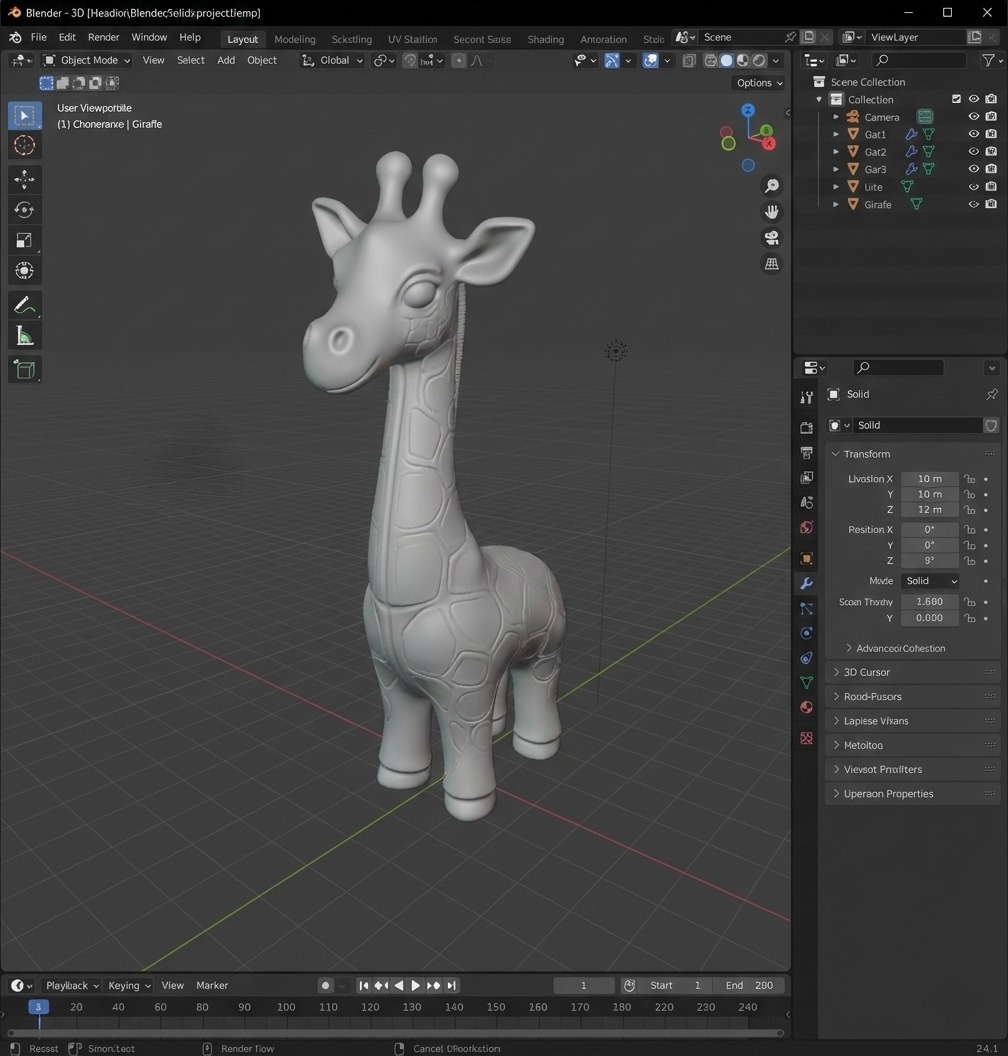The height and width of the screenshot is (1056, 1008).
Task: Hide the Uite object in the outliner
Action: (x=973, y=186)
